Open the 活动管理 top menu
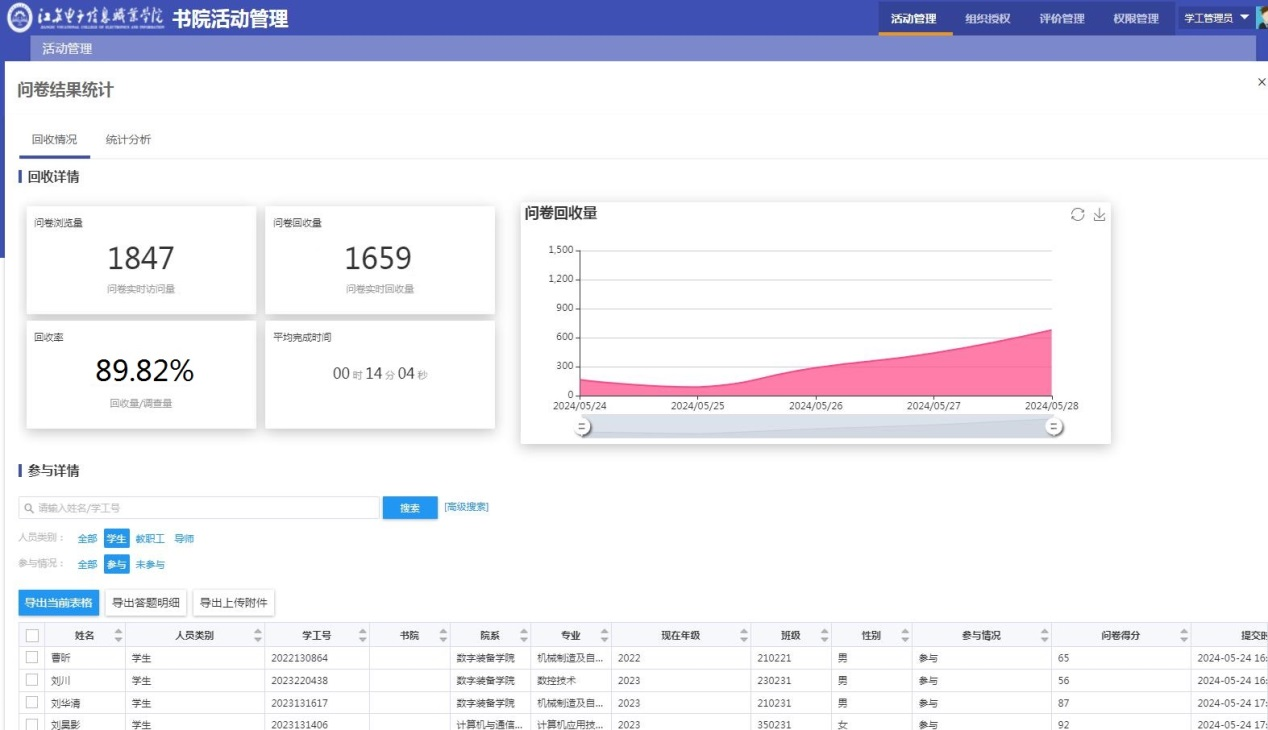Image resolution: width=1268 pixels, height=730 pixels. click(x=914, y=18)
